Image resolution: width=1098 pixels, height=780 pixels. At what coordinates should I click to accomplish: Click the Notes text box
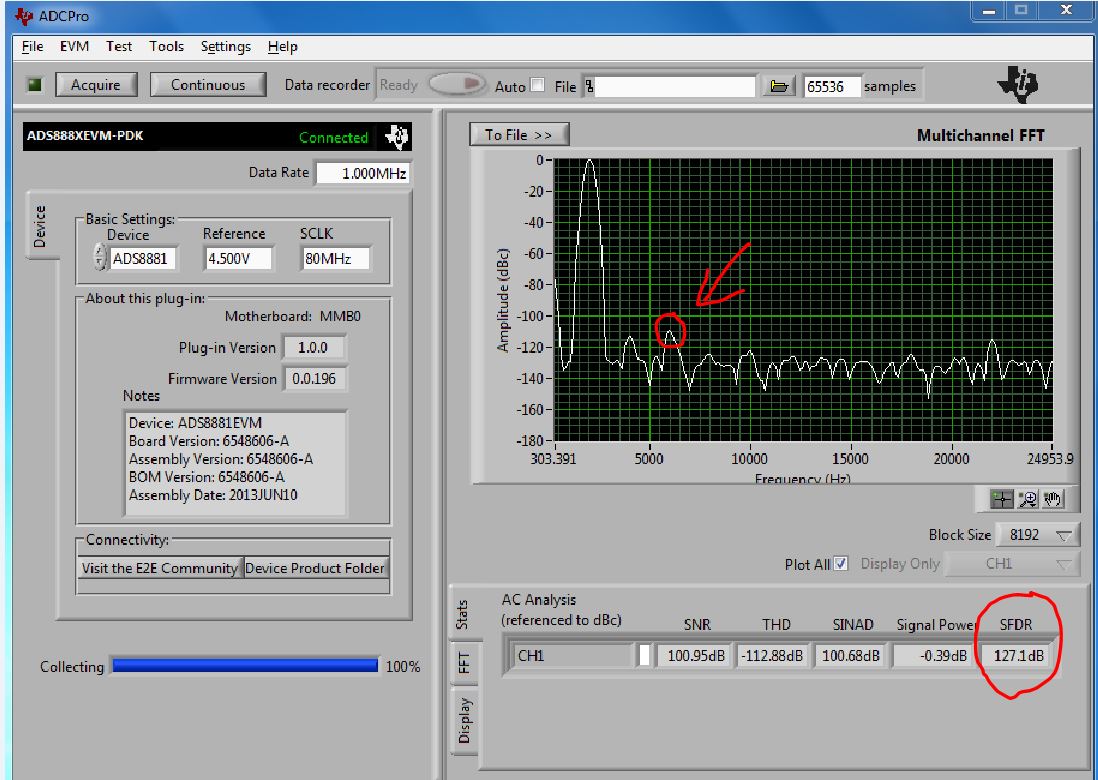coord(235,463)
